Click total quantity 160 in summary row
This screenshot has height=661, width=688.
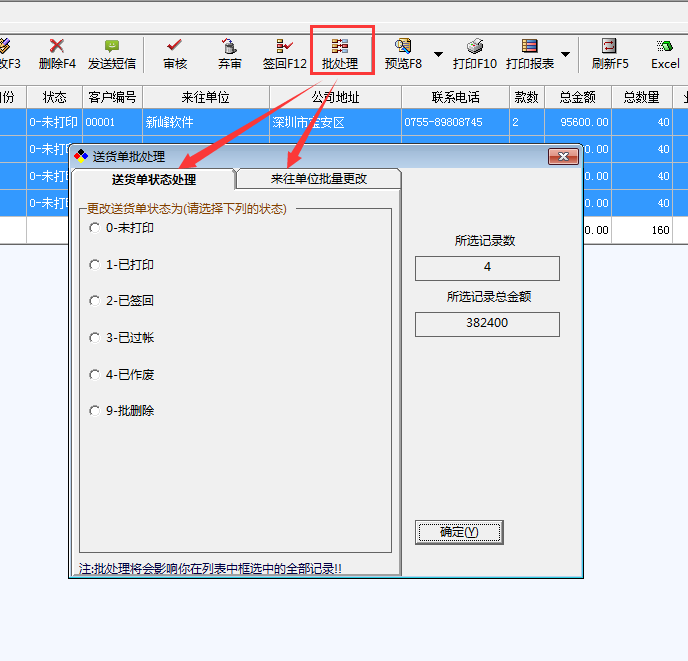(642, 230)
